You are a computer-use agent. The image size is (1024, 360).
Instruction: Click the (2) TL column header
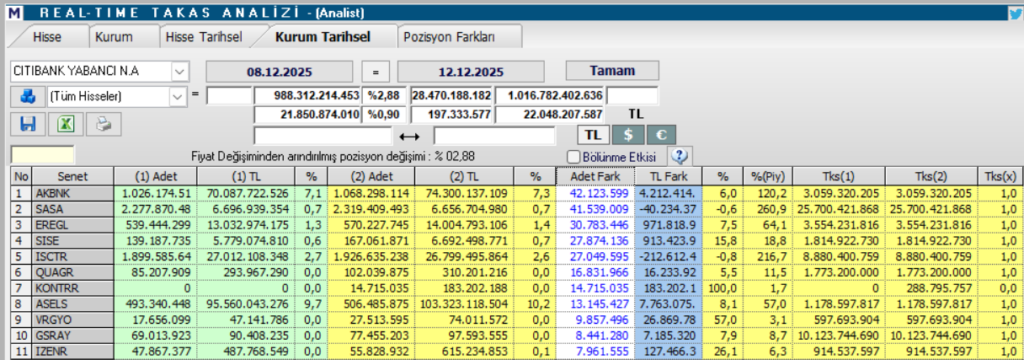coord(464,176)
